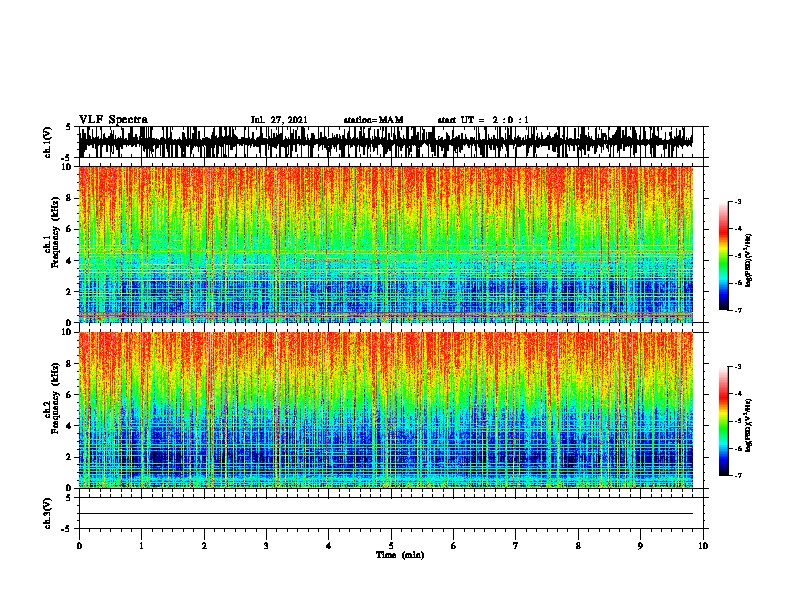Click the ch.2 color bar log(PSD) unit label
792x612 pixels.
(749, 425)
